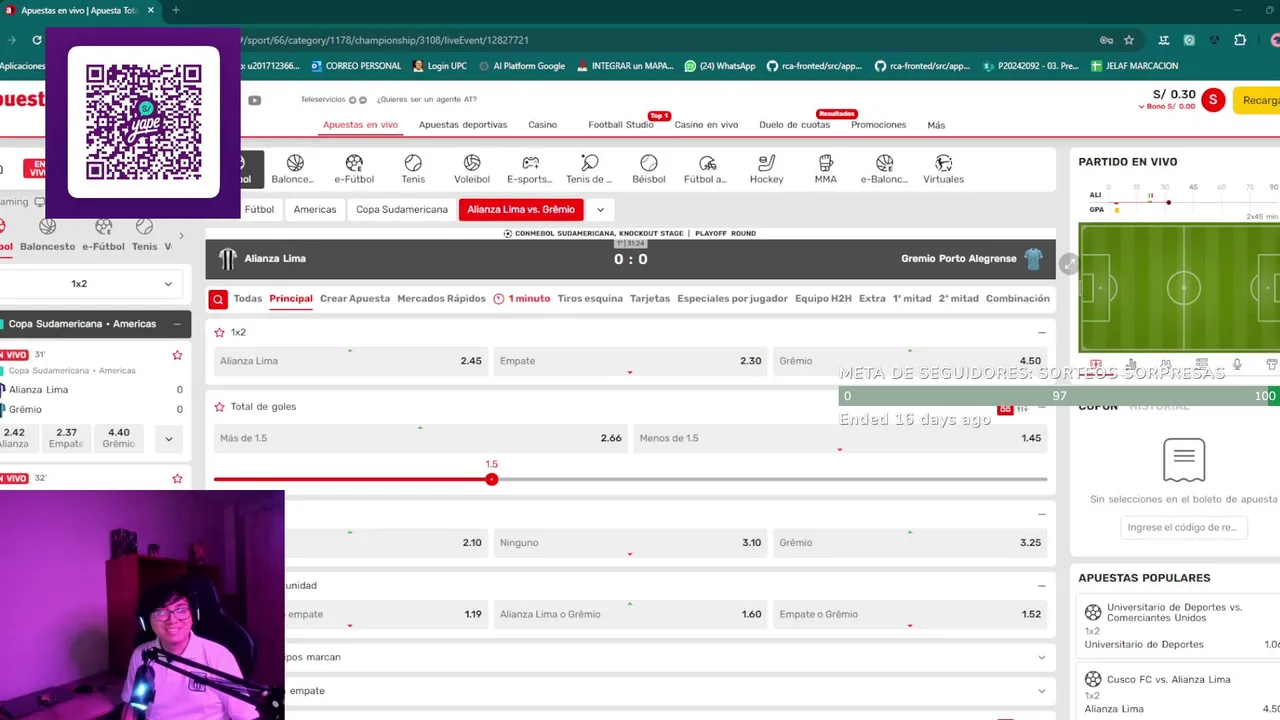Reload the page with browser refresh icon

pos(37,40)
